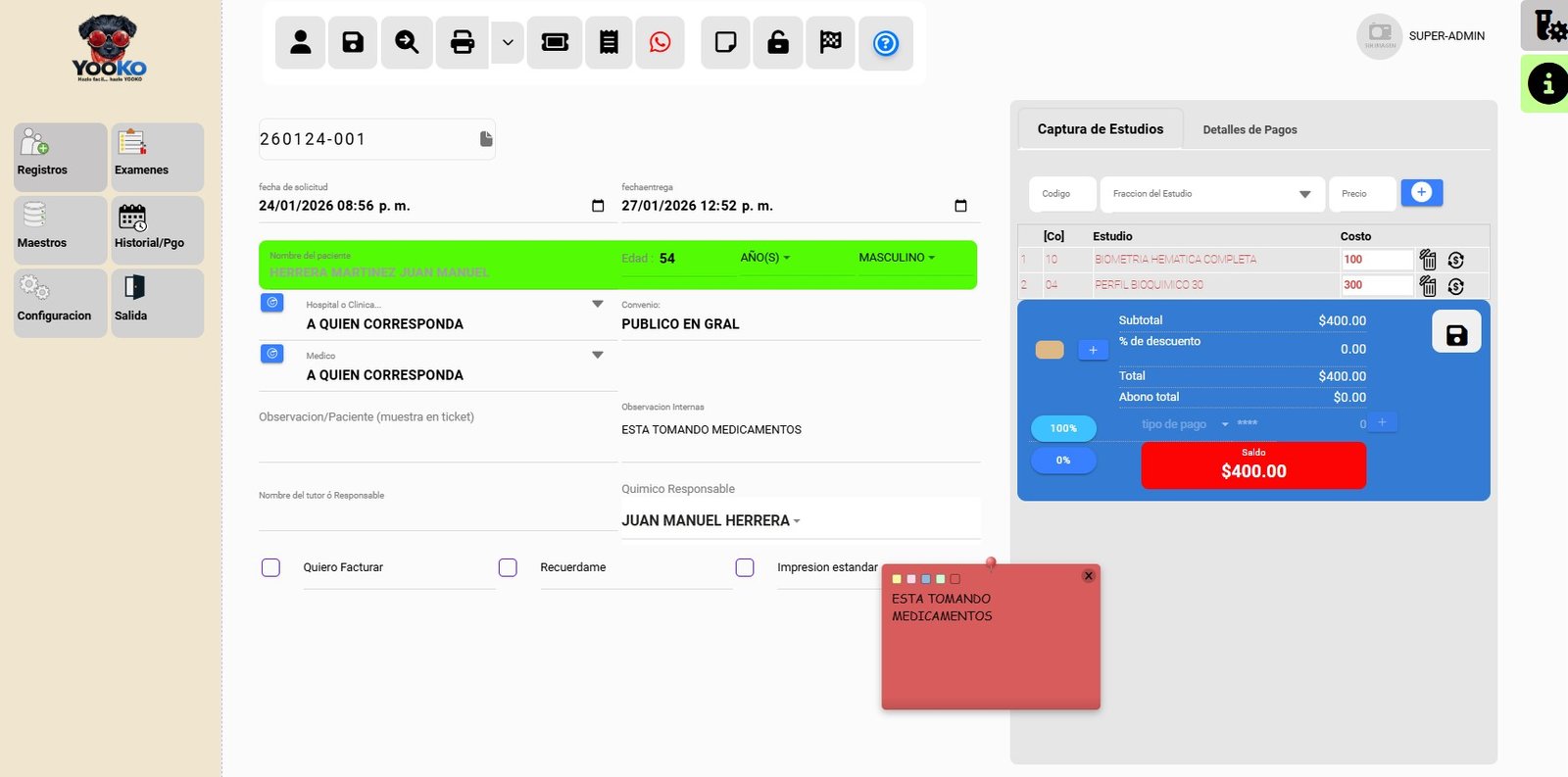The height and width of the screenshot is (777, 1568).
Task: Click the checkered flag icon
Action: pyautogui.click(x=830, y=42)
